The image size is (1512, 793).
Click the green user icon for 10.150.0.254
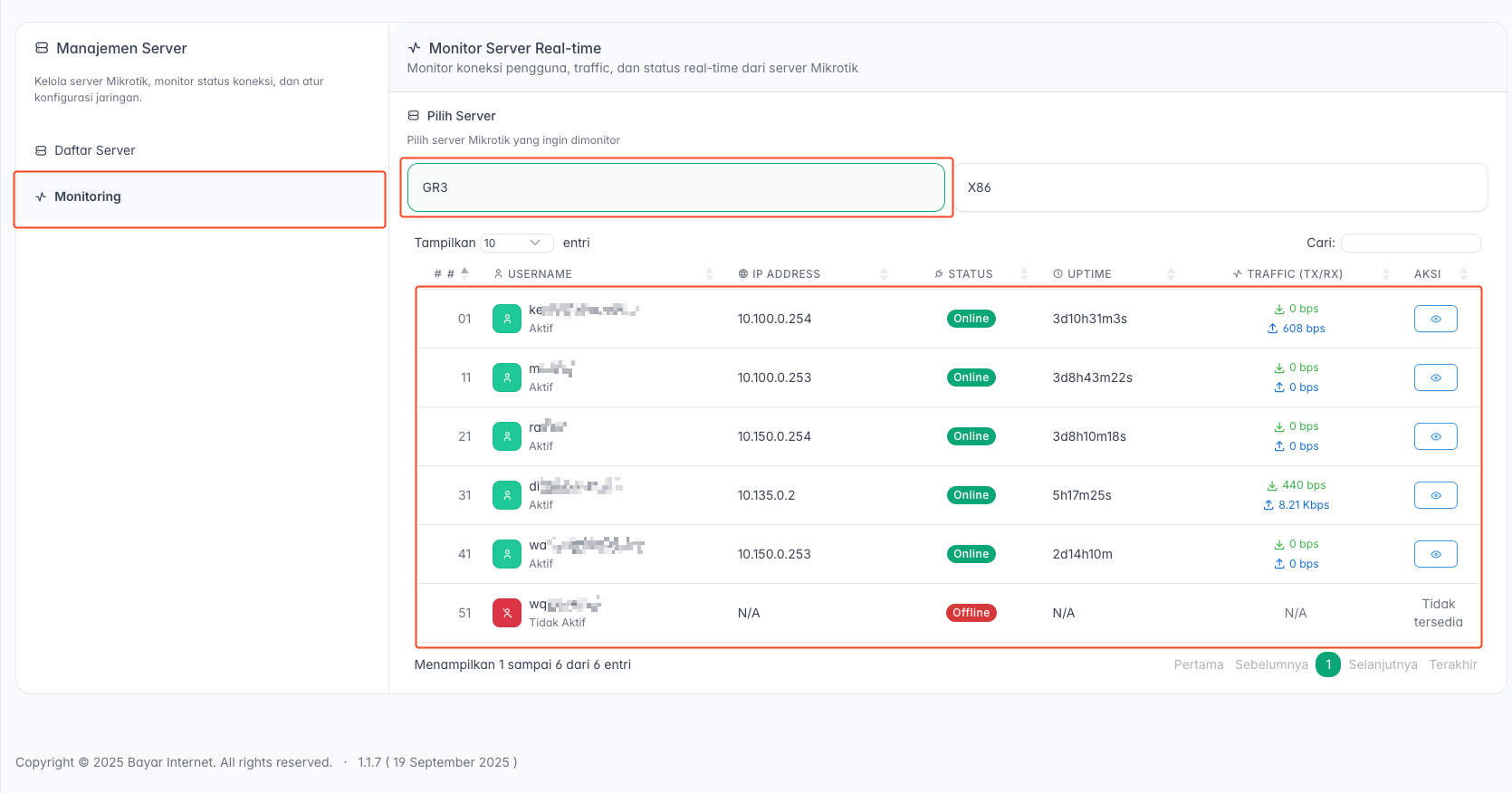pyautogui.click(x=507, y=436)
